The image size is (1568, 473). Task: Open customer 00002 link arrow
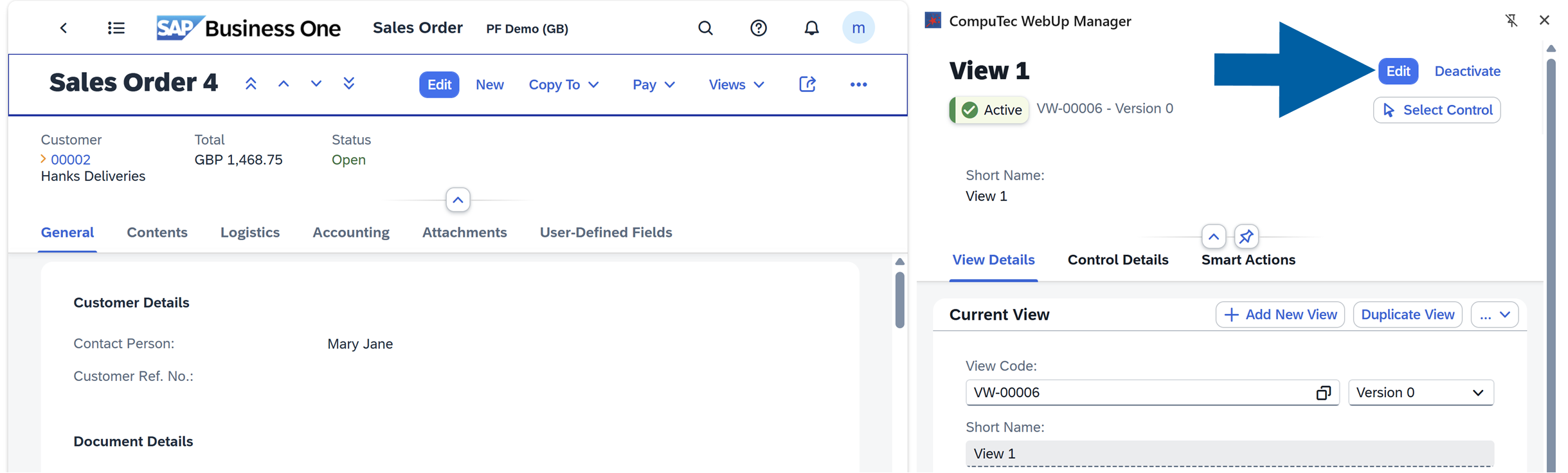43,159
